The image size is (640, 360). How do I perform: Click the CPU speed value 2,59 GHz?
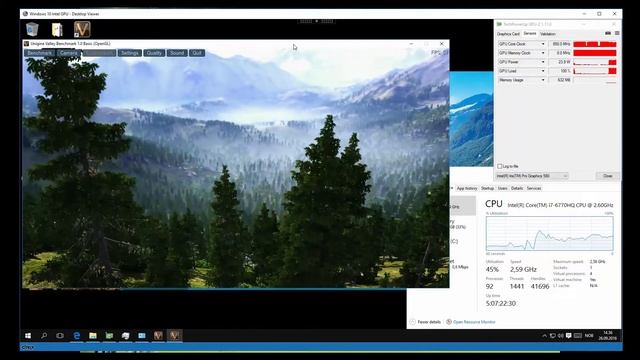point(523,270)
